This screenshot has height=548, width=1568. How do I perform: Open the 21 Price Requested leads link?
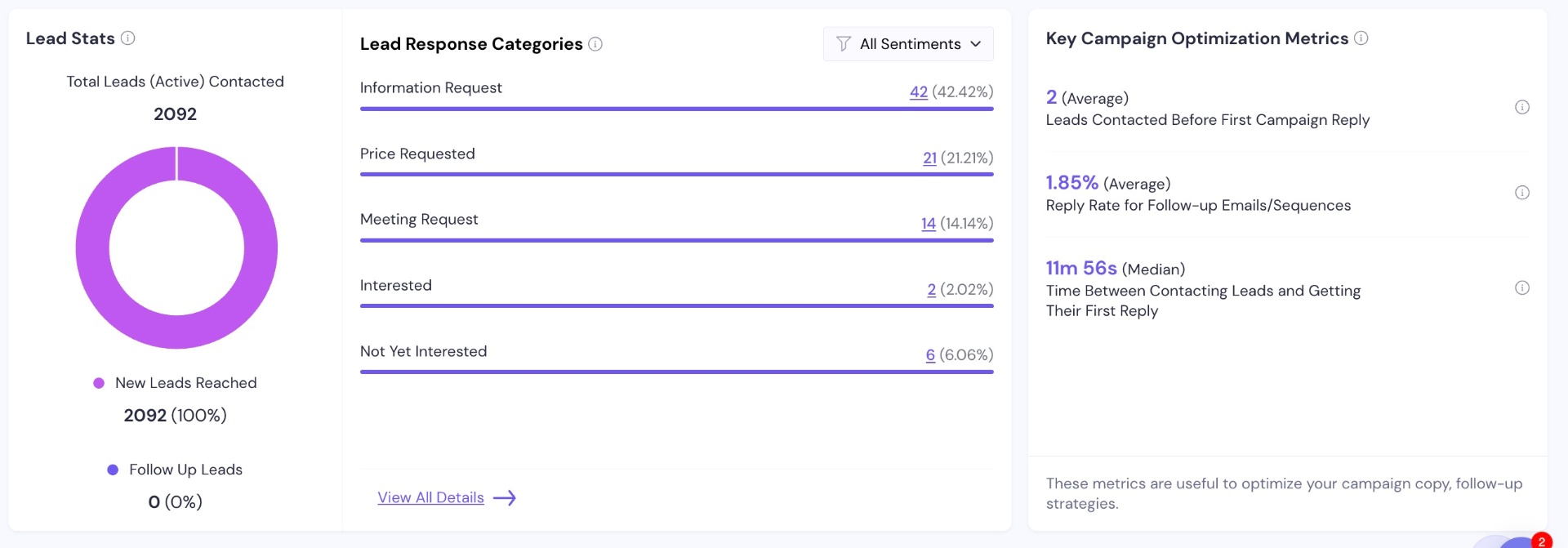(x=929, y=158)
